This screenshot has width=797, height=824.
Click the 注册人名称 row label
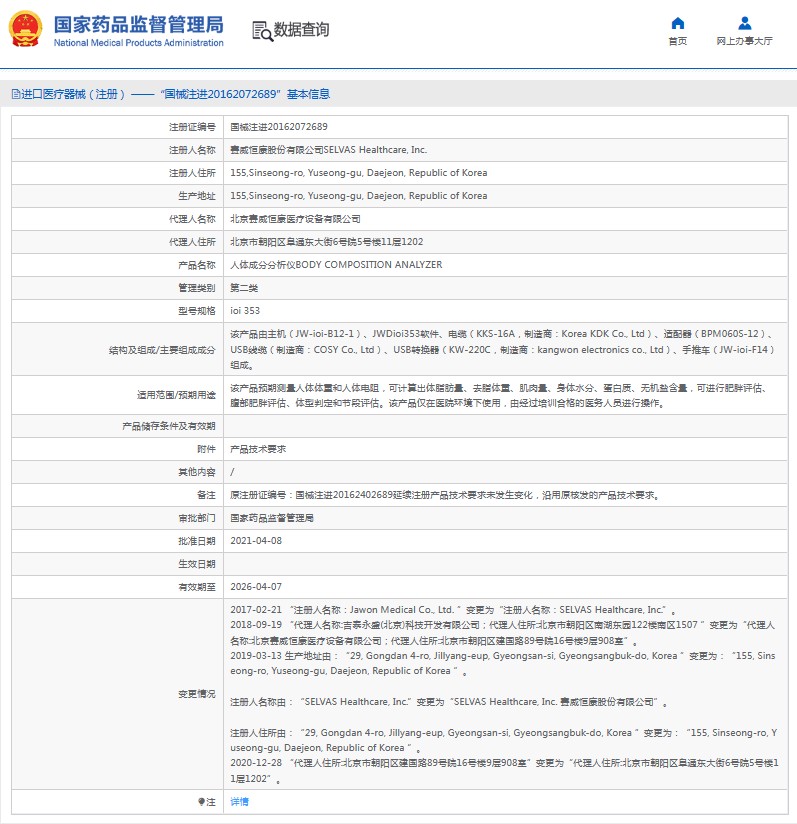(x=192, y=150)
